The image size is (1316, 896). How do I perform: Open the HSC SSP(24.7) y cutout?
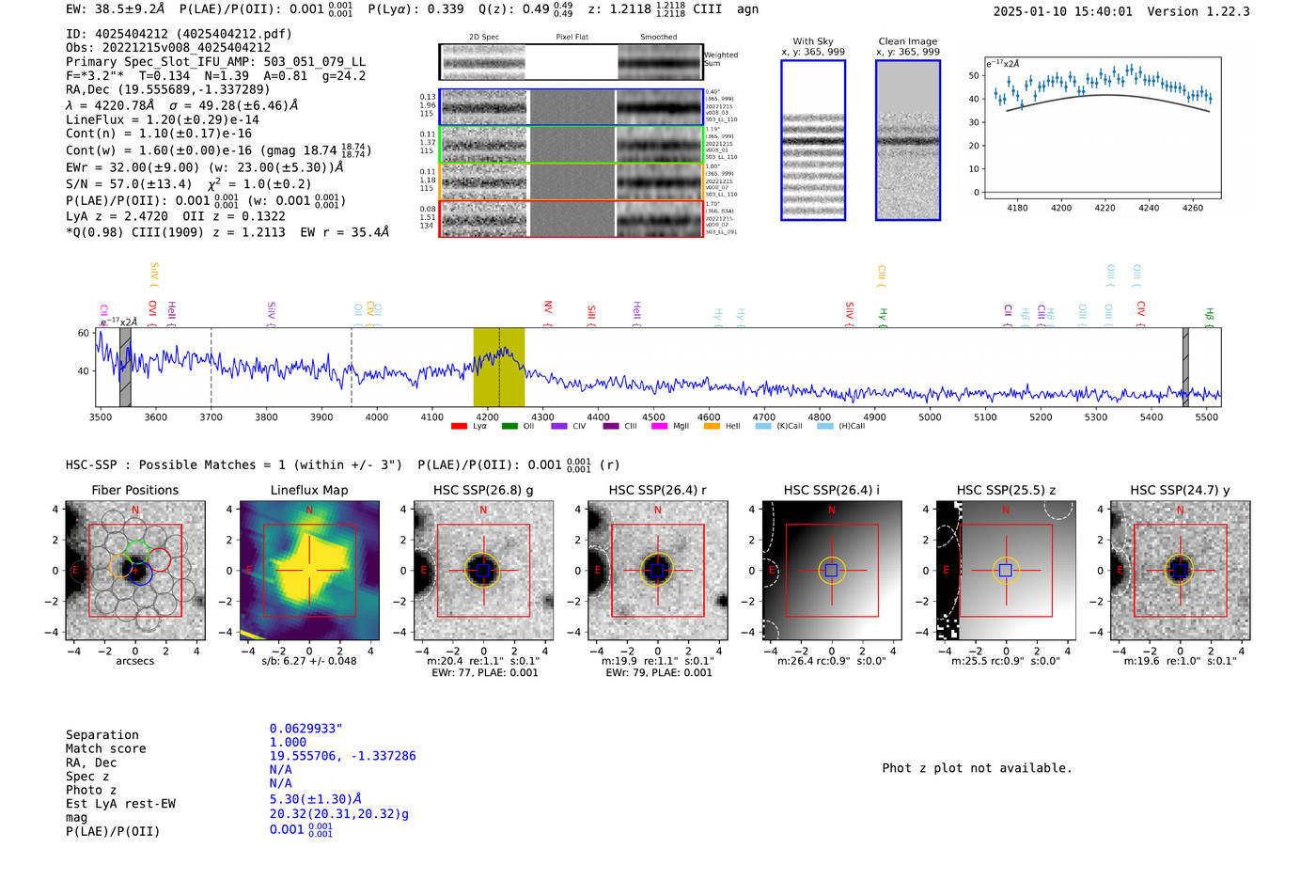point(1181,571)
